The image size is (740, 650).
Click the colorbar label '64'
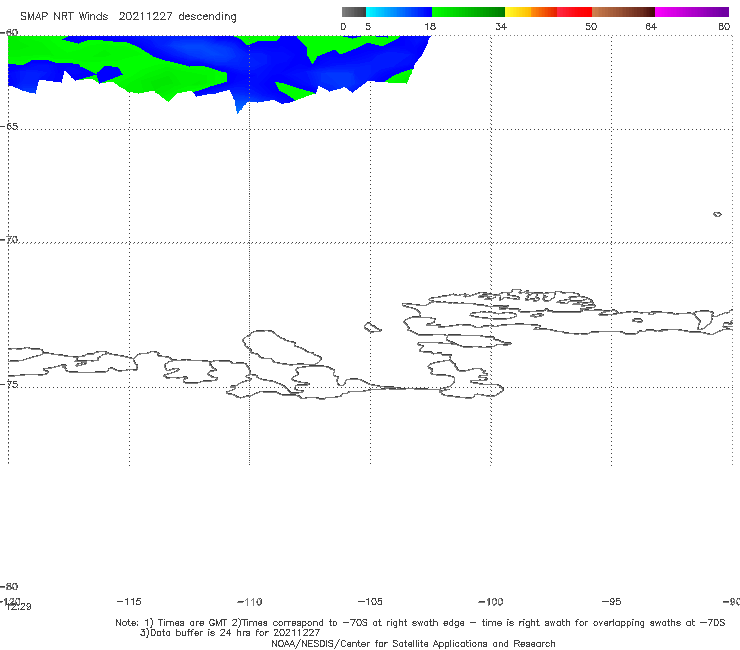[x=651, y=26]
